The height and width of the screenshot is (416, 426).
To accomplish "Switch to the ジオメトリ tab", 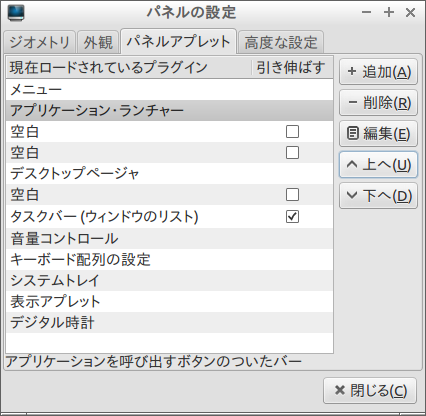I will (x=39, y=42).
